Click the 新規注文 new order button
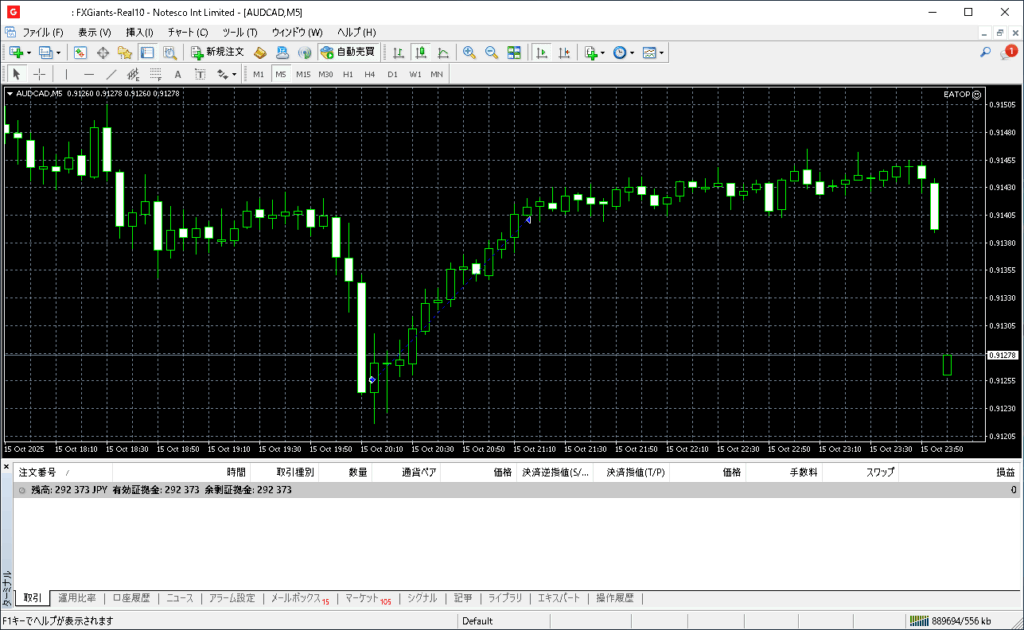Image resolution: width=1024 pixels, height=630 pixels. [217, 52]
